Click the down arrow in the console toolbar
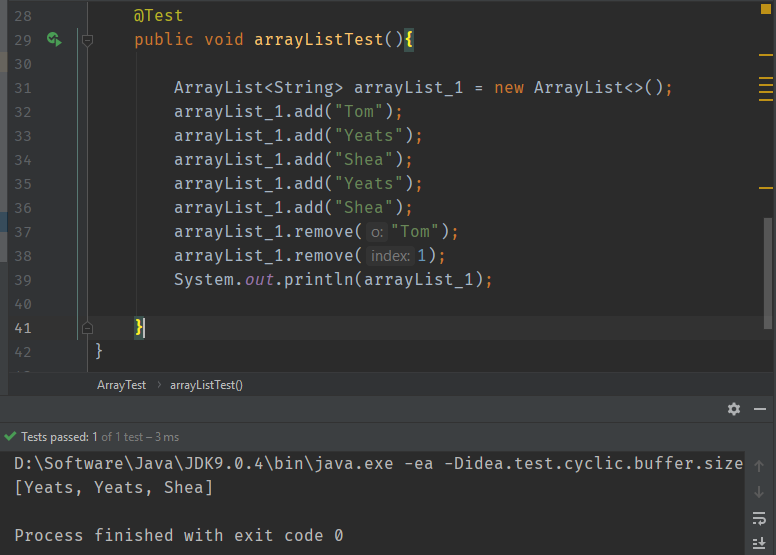Screen dimensions: 776x555 pyautogui.click(x=759, y=492)
